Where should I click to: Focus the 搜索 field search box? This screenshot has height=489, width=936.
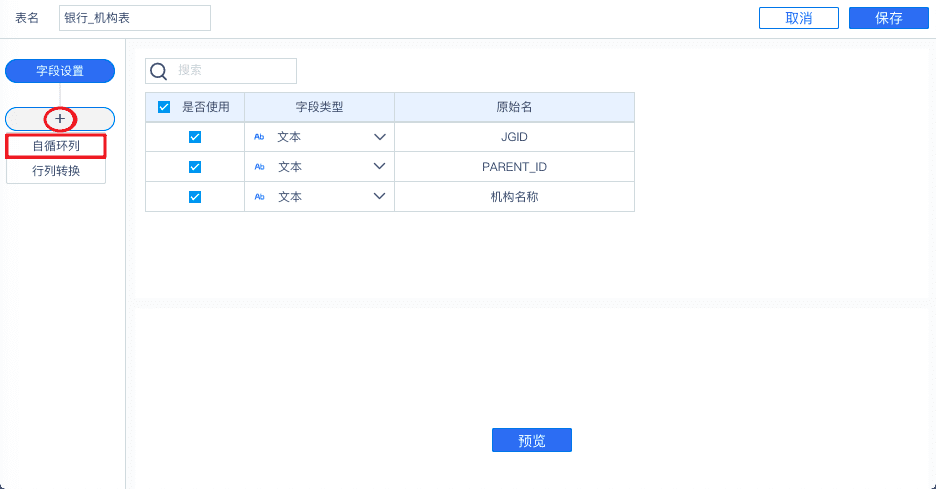coord(234,71)
